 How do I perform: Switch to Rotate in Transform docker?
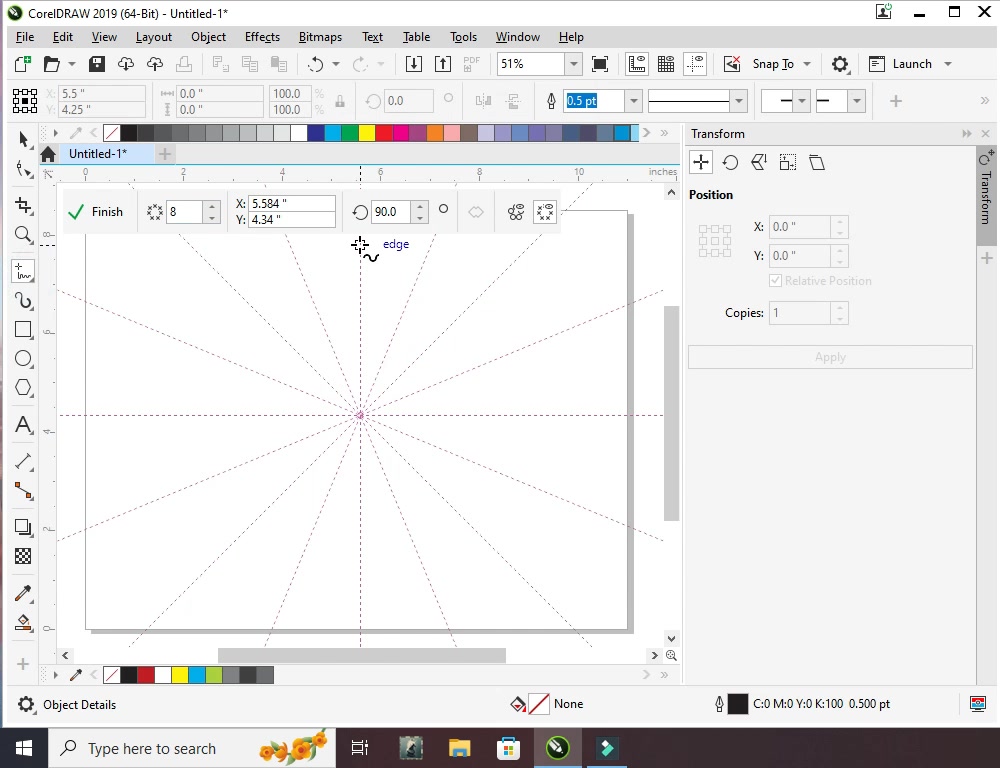coord(730,163)
